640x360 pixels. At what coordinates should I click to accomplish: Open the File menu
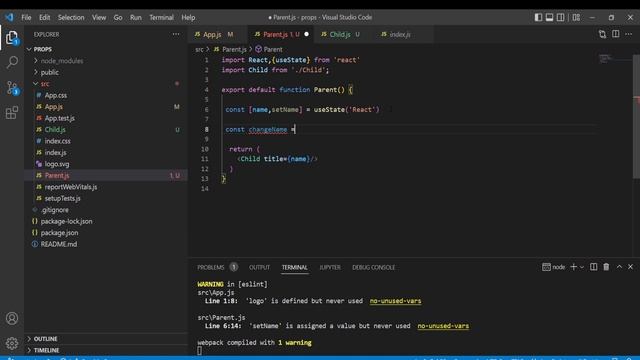point(26,17)
